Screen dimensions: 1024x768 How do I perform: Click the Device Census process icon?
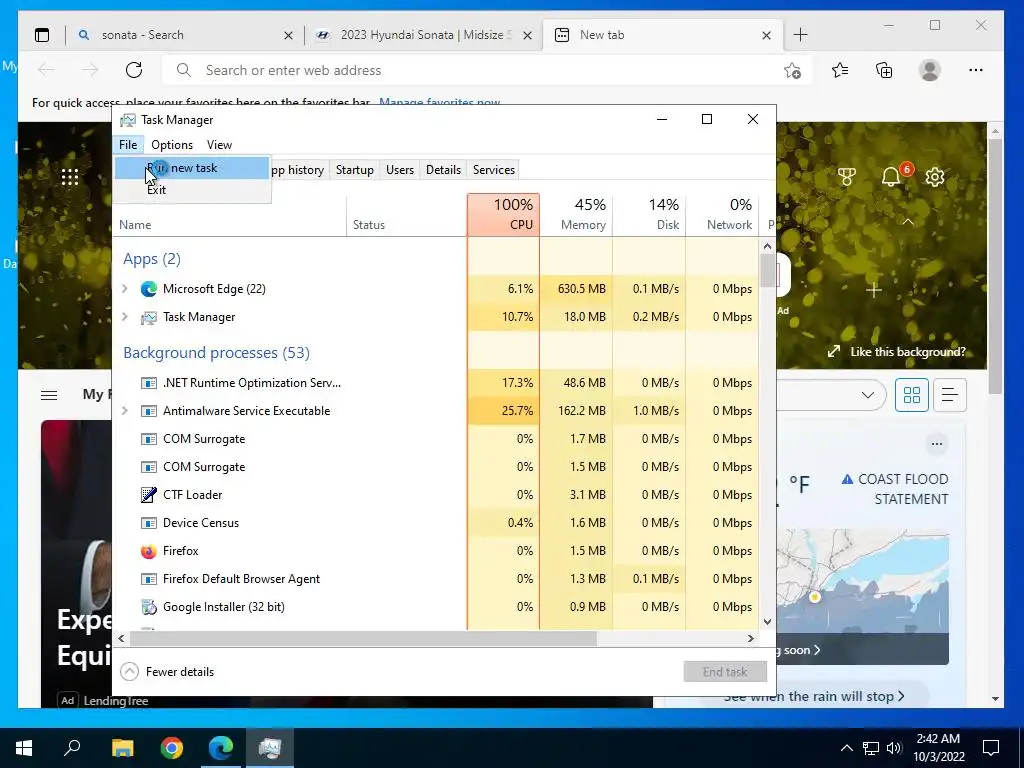click(x=149, y=523)
